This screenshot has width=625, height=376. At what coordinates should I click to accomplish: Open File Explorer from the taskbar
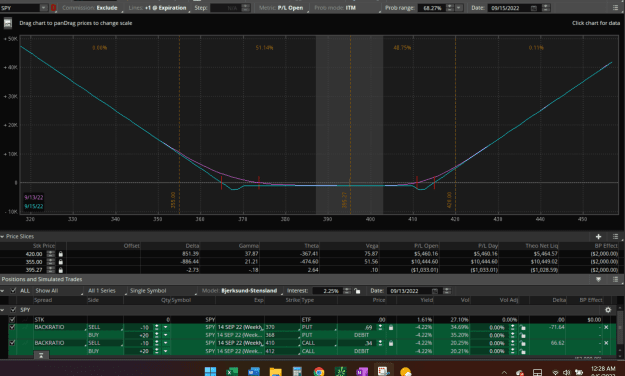[x=275, y=371]
